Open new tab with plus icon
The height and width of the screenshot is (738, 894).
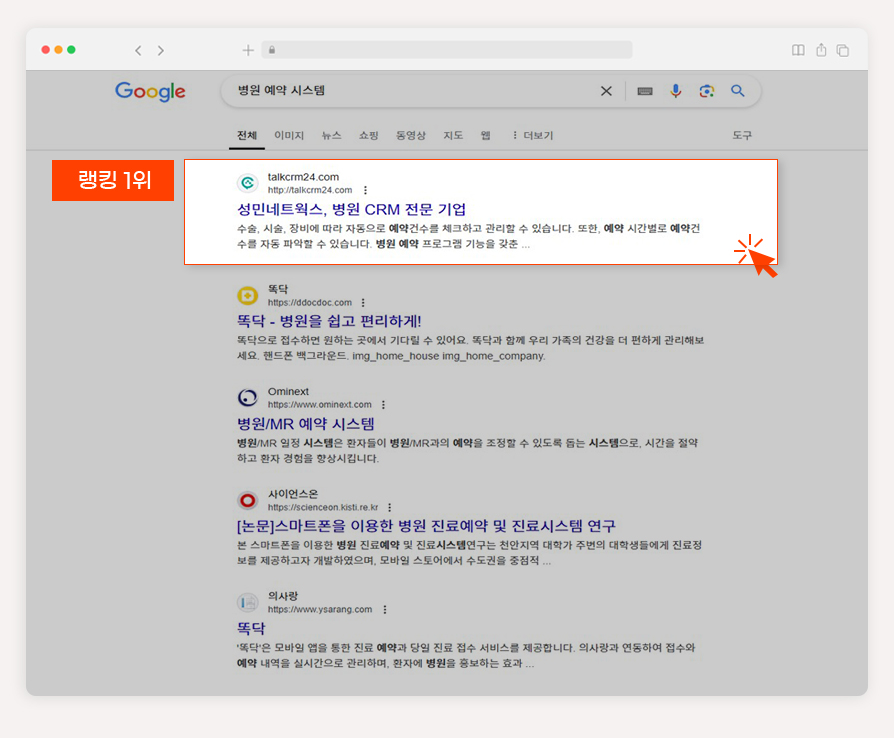tap(247, 50)
